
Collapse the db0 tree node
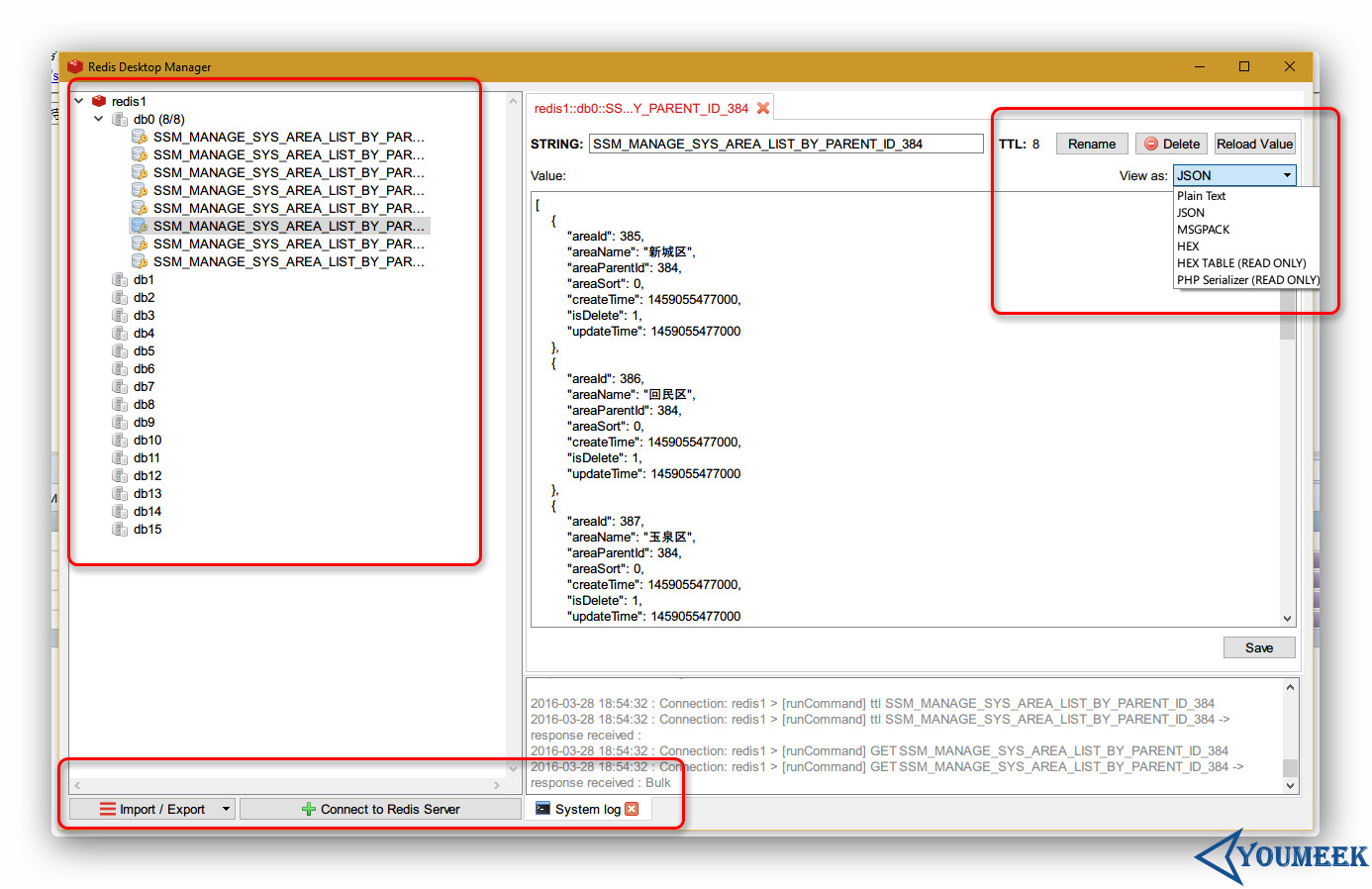pyautogui.click(x=98, y=119)
